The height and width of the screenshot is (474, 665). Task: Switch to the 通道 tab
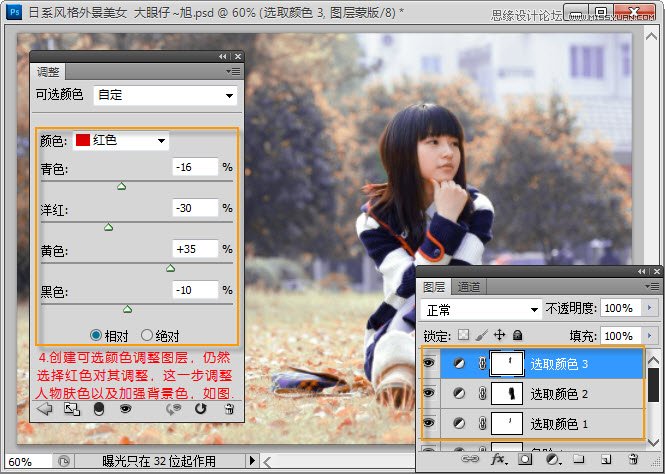469,287
